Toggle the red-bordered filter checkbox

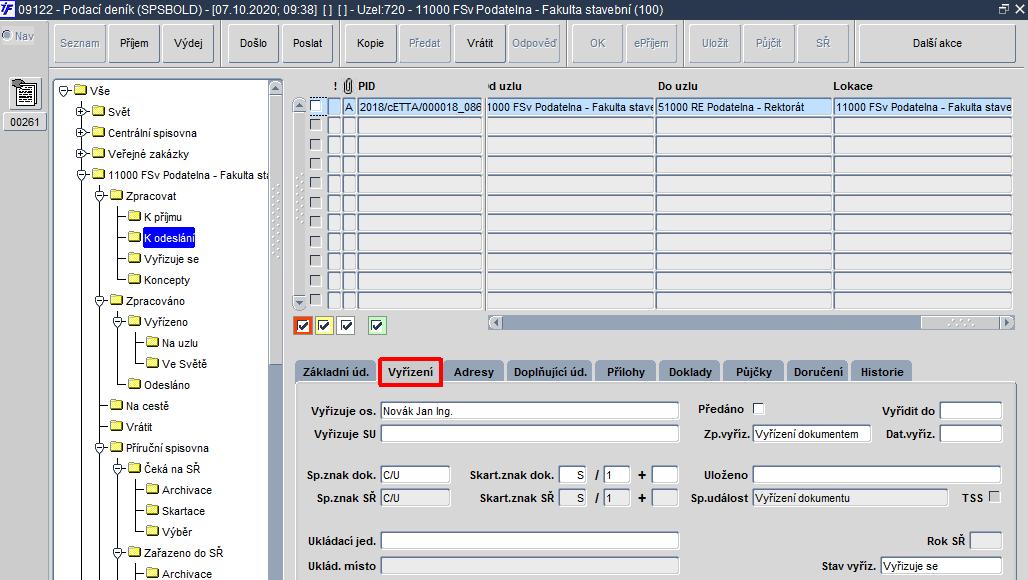tap(302, 325)
